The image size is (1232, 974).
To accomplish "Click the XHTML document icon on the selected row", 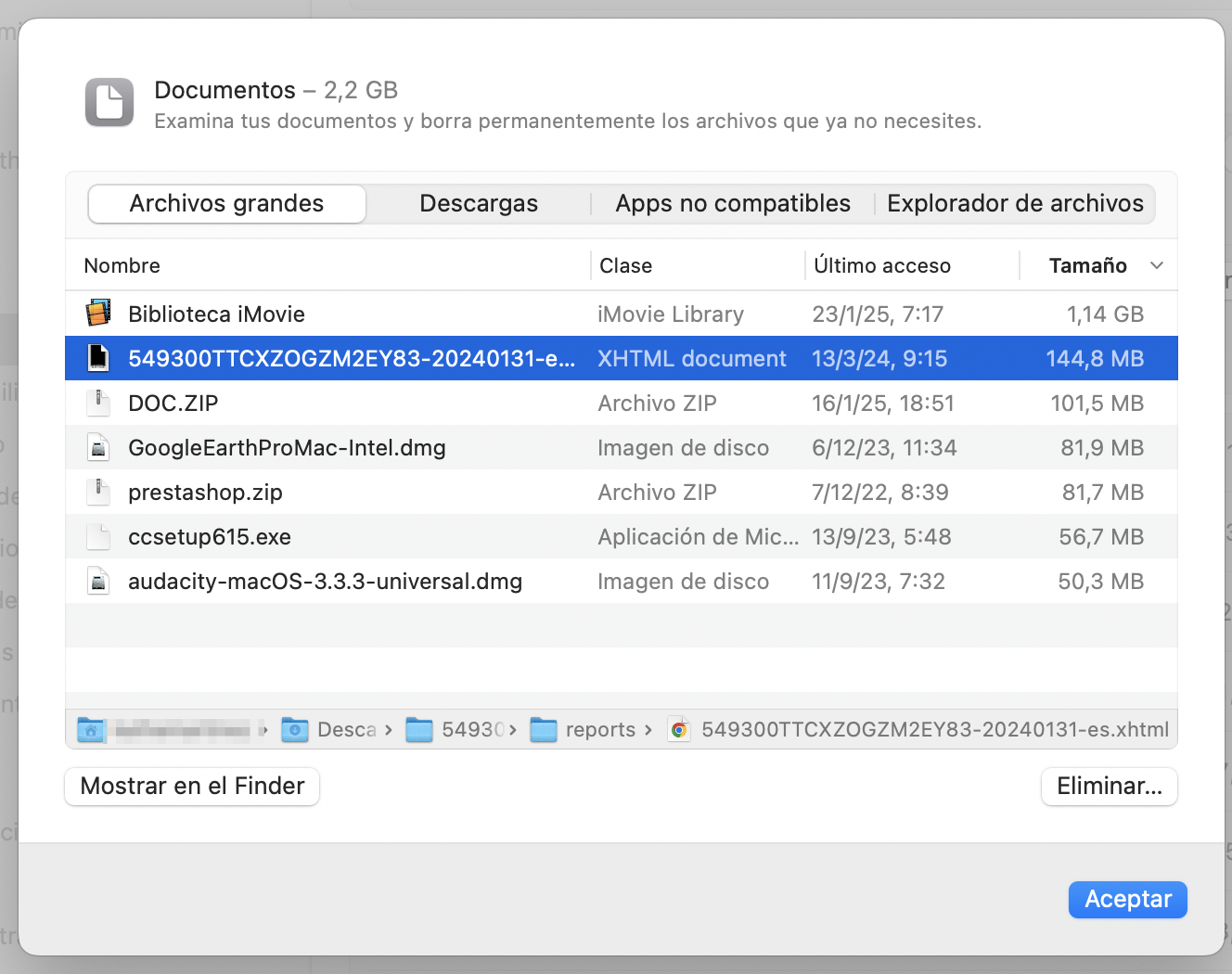I will coord(98,358).
